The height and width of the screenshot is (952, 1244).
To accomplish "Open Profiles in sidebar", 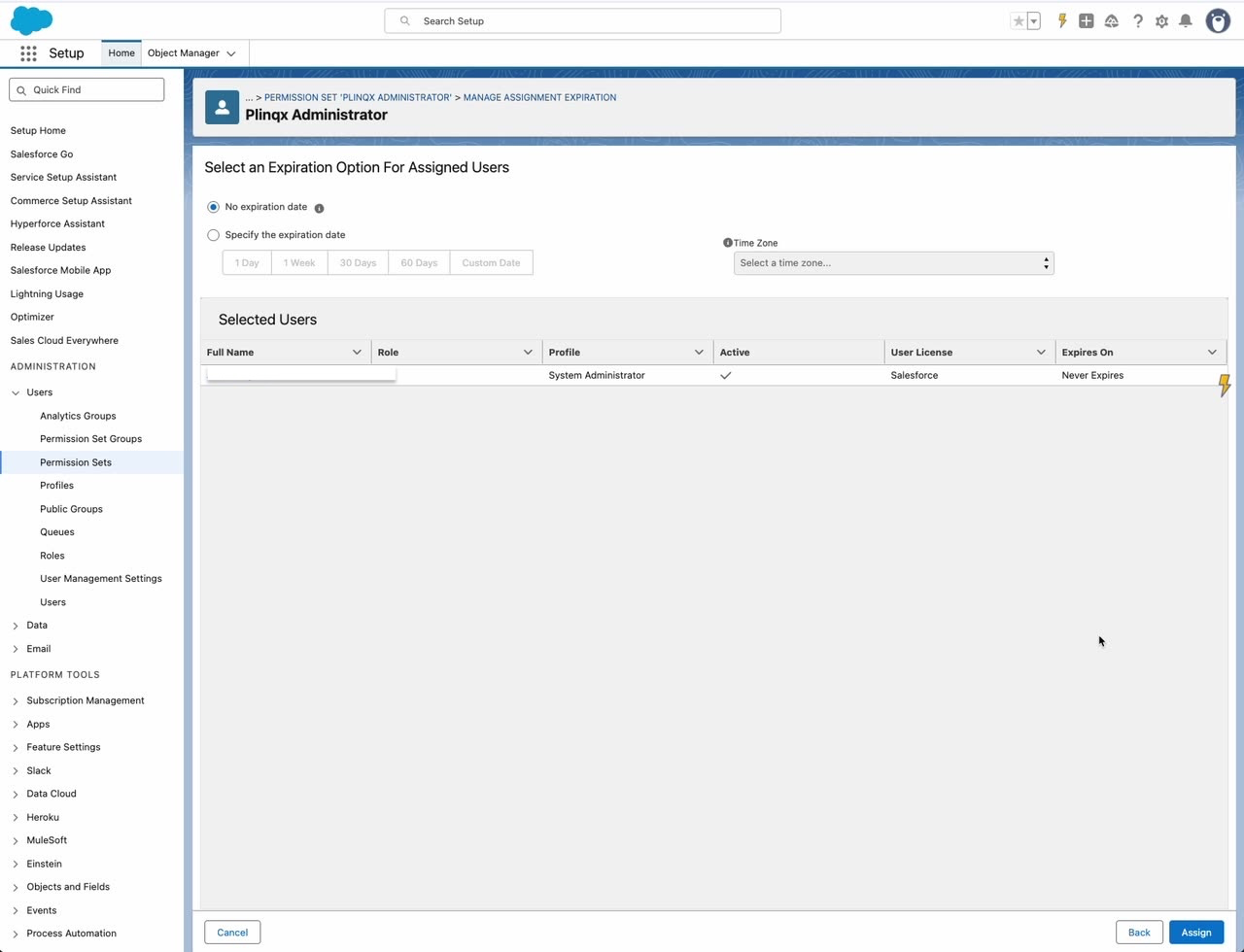I will 56,486.
